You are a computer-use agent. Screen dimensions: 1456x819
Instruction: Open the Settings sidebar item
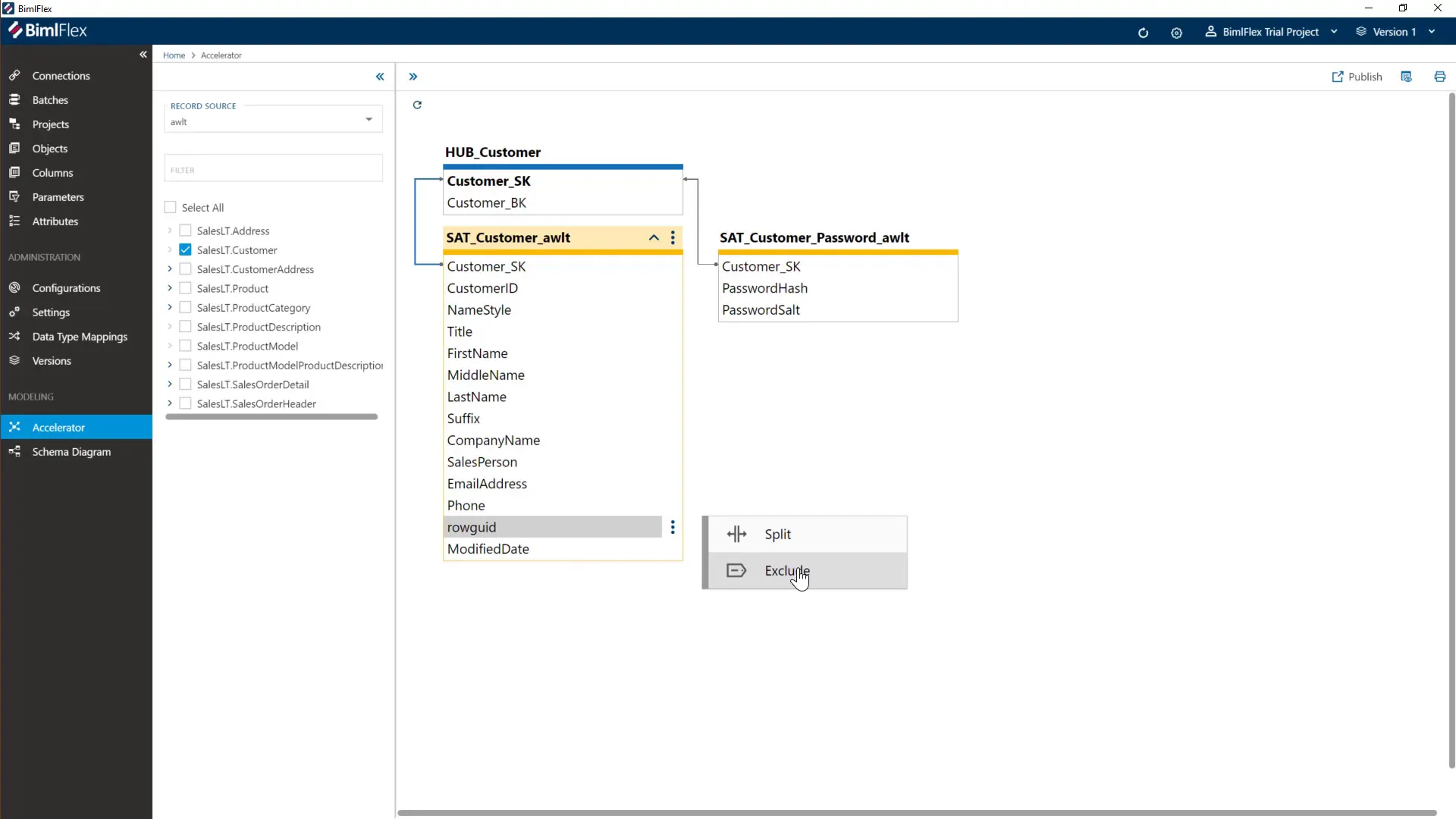click(x=76, y=312)
